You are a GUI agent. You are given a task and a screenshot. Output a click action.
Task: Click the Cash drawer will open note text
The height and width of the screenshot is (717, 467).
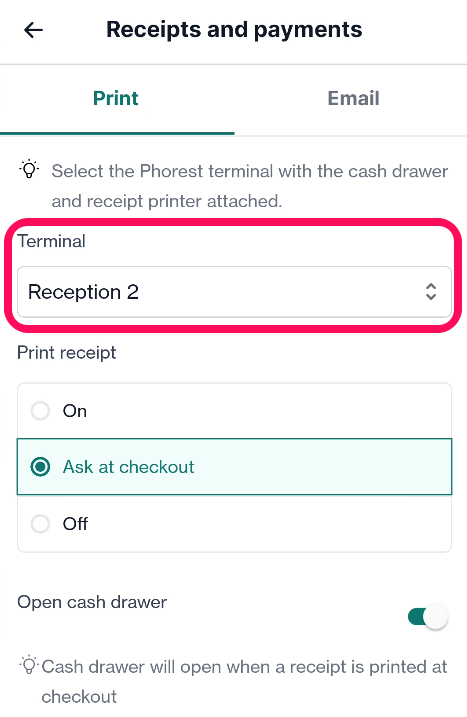click(x=244, y=681)
